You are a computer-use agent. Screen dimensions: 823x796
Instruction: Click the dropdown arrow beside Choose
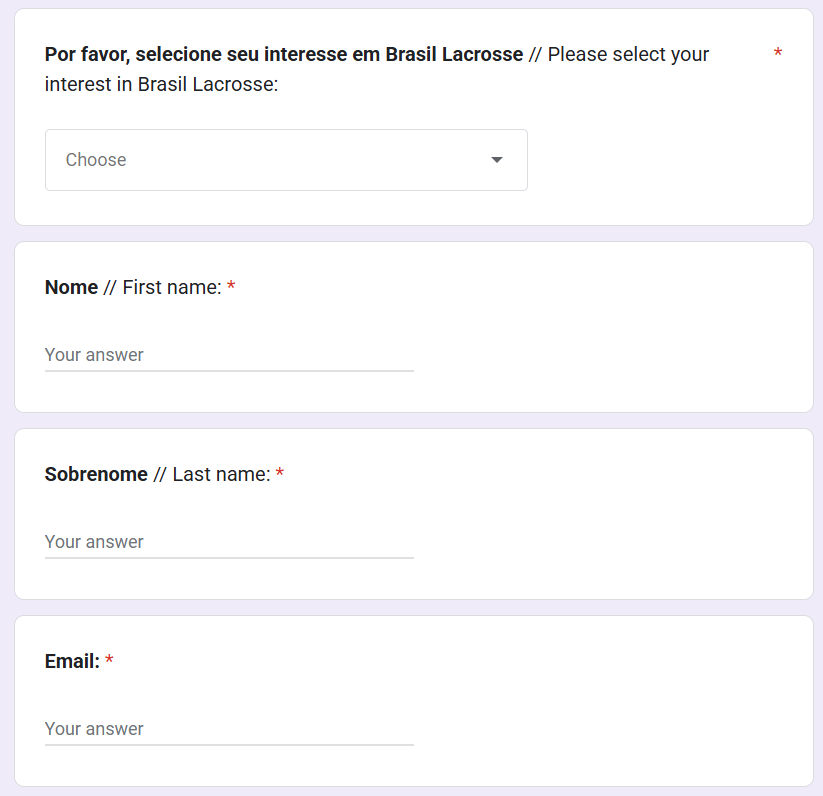point(497,160)
